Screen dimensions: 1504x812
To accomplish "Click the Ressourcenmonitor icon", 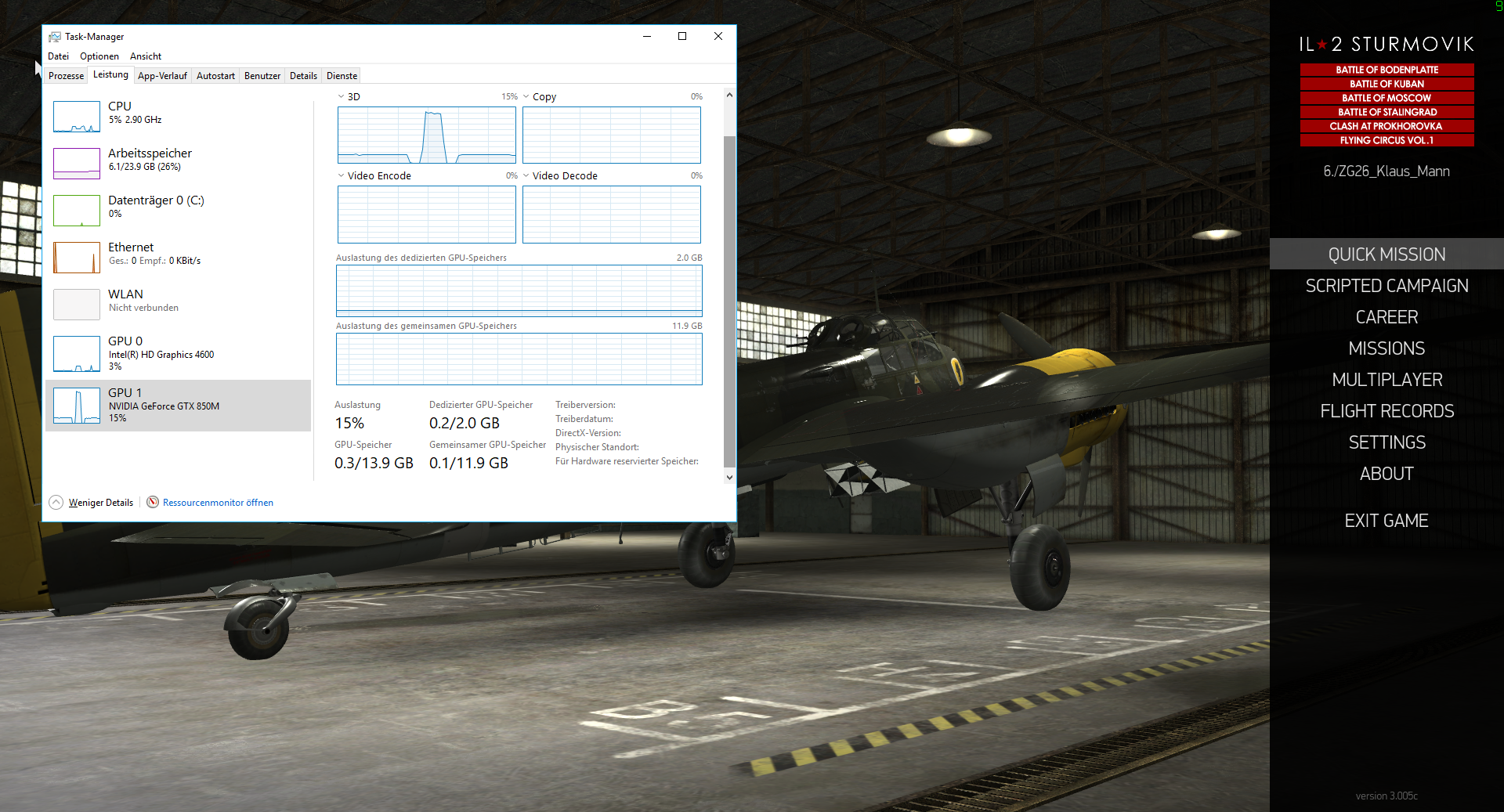I will pos(153,502).
